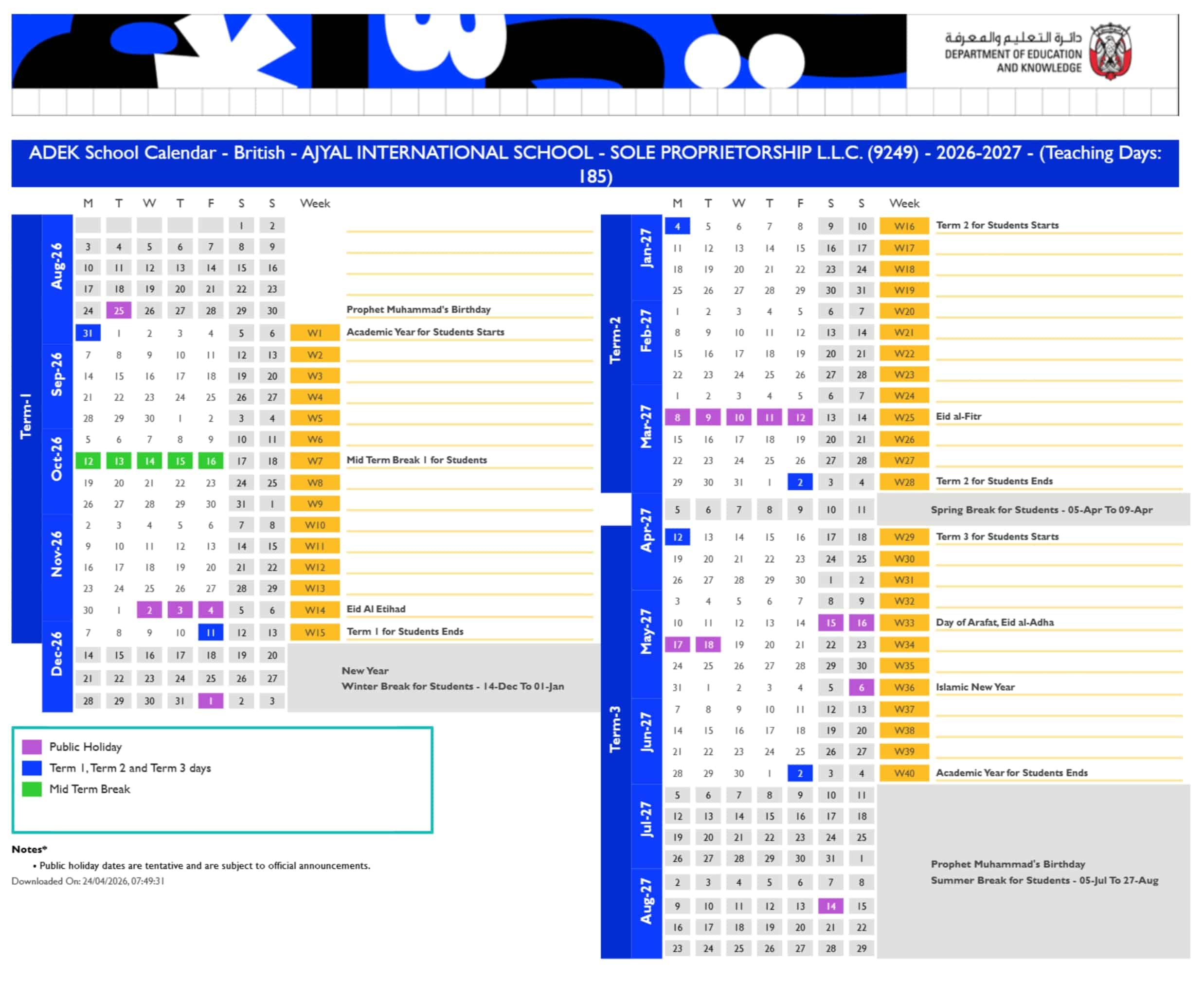Select the W15 week label
Image resolution: width=1204 pixels, height=982 pixels.
click(315, 633)
